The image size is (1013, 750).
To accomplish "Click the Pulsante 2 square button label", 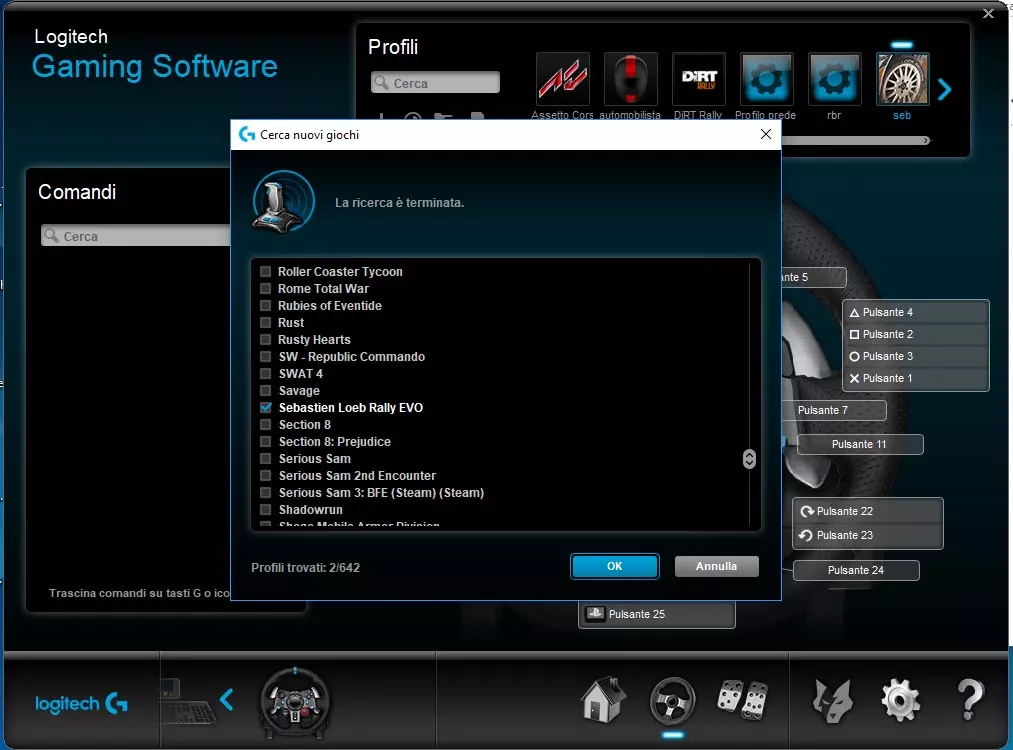I will [915, 334].
